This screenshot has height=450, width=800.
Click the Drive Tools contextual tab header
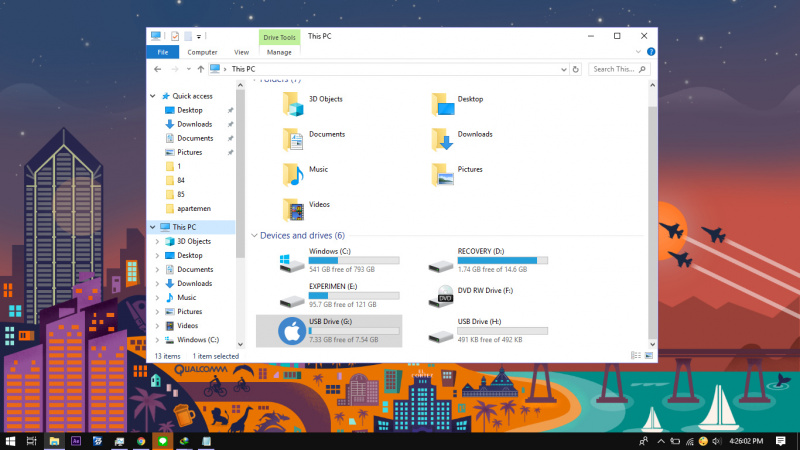(279, 37)
